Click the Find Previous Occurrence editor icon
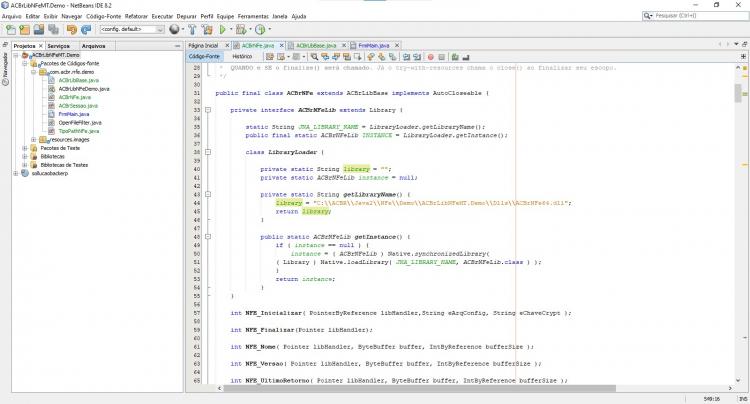This screenshot has width=750, height=404. [325, 56]
